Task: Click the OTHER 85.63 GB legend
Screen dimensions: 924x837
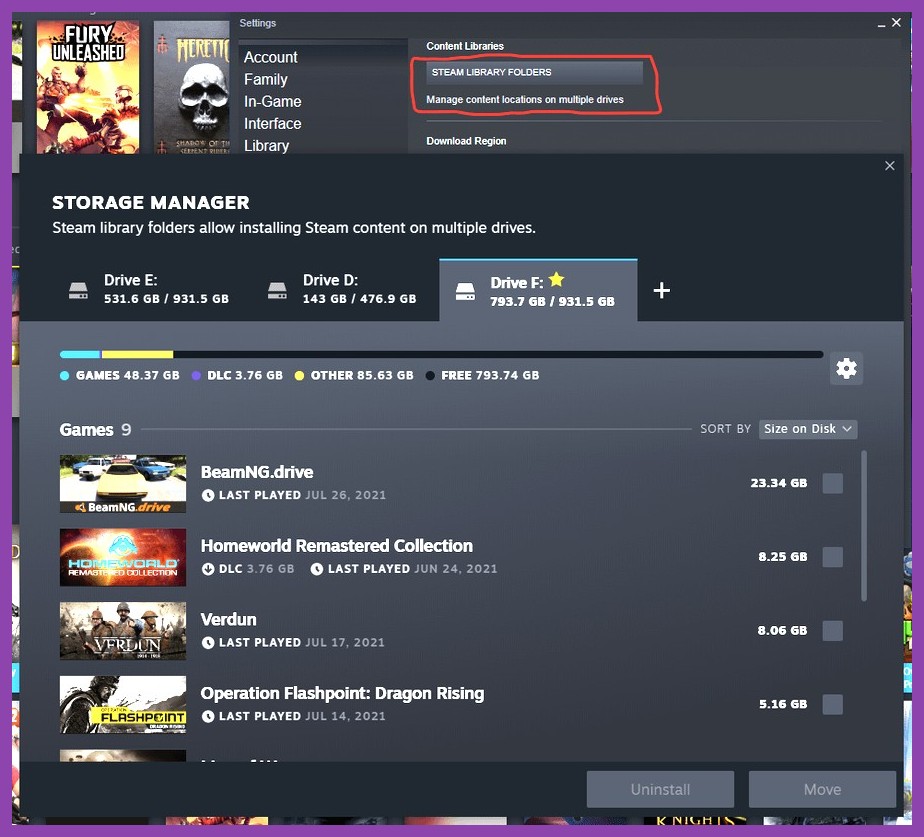Action: point(354,375)
